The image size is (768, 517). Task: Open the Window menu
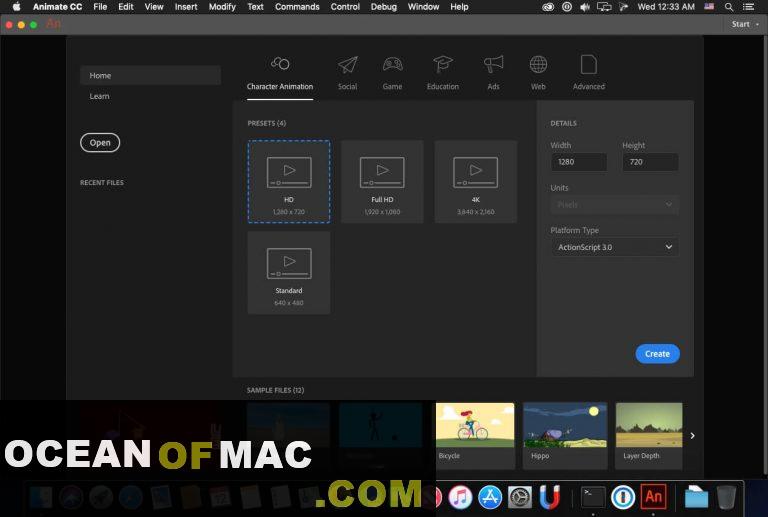click(x=423, y=7)
